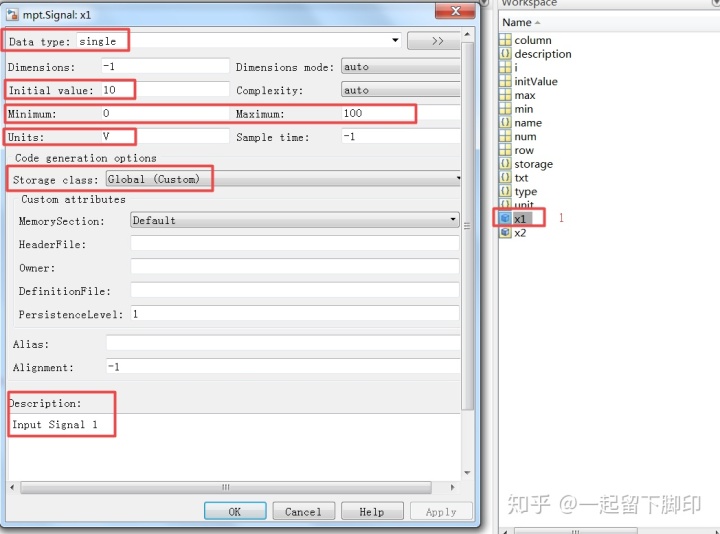Click the mpt.Signal dialog title icon
Image resolution: width=720 pixels, height=534 pixels.
point(12,15)
